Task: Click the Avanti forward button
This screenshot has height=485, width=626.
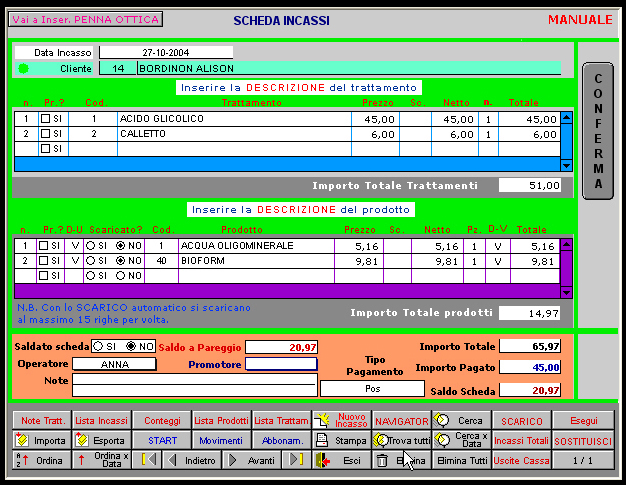Action: 252,460
